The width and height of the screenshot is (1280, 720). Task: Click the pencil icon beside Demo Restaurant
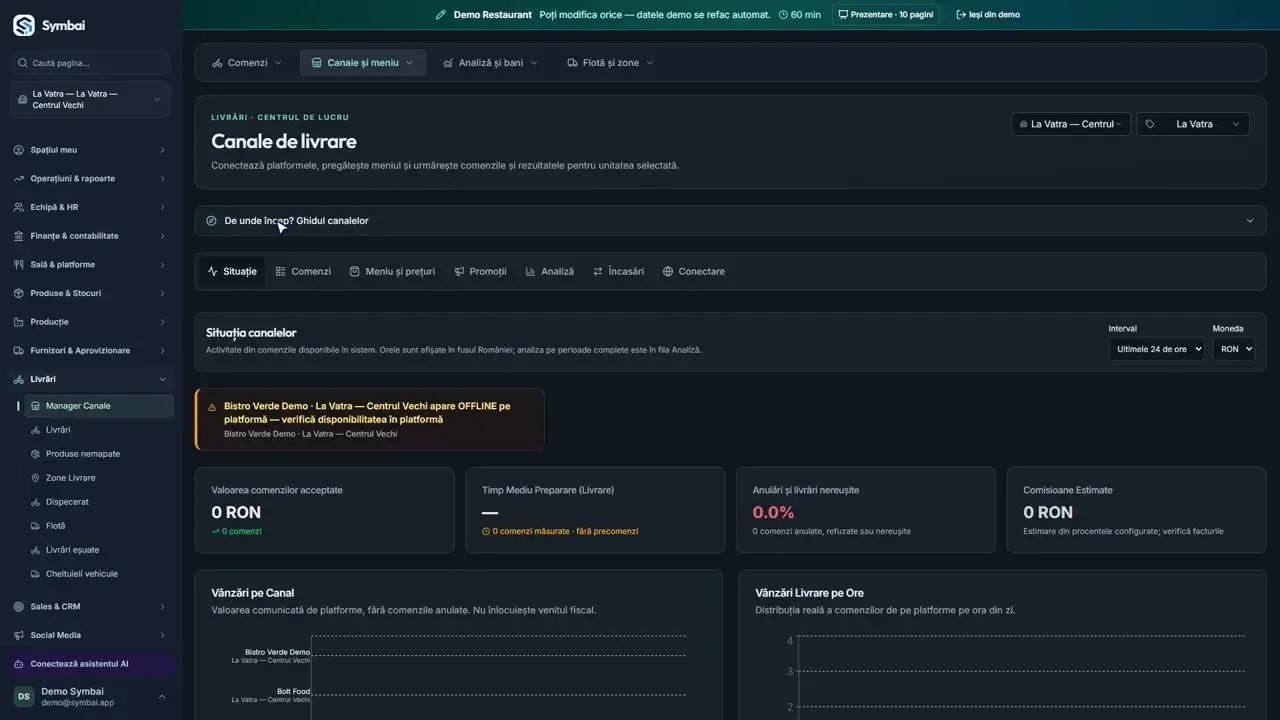pyautogui.click(x=441, y=15)
